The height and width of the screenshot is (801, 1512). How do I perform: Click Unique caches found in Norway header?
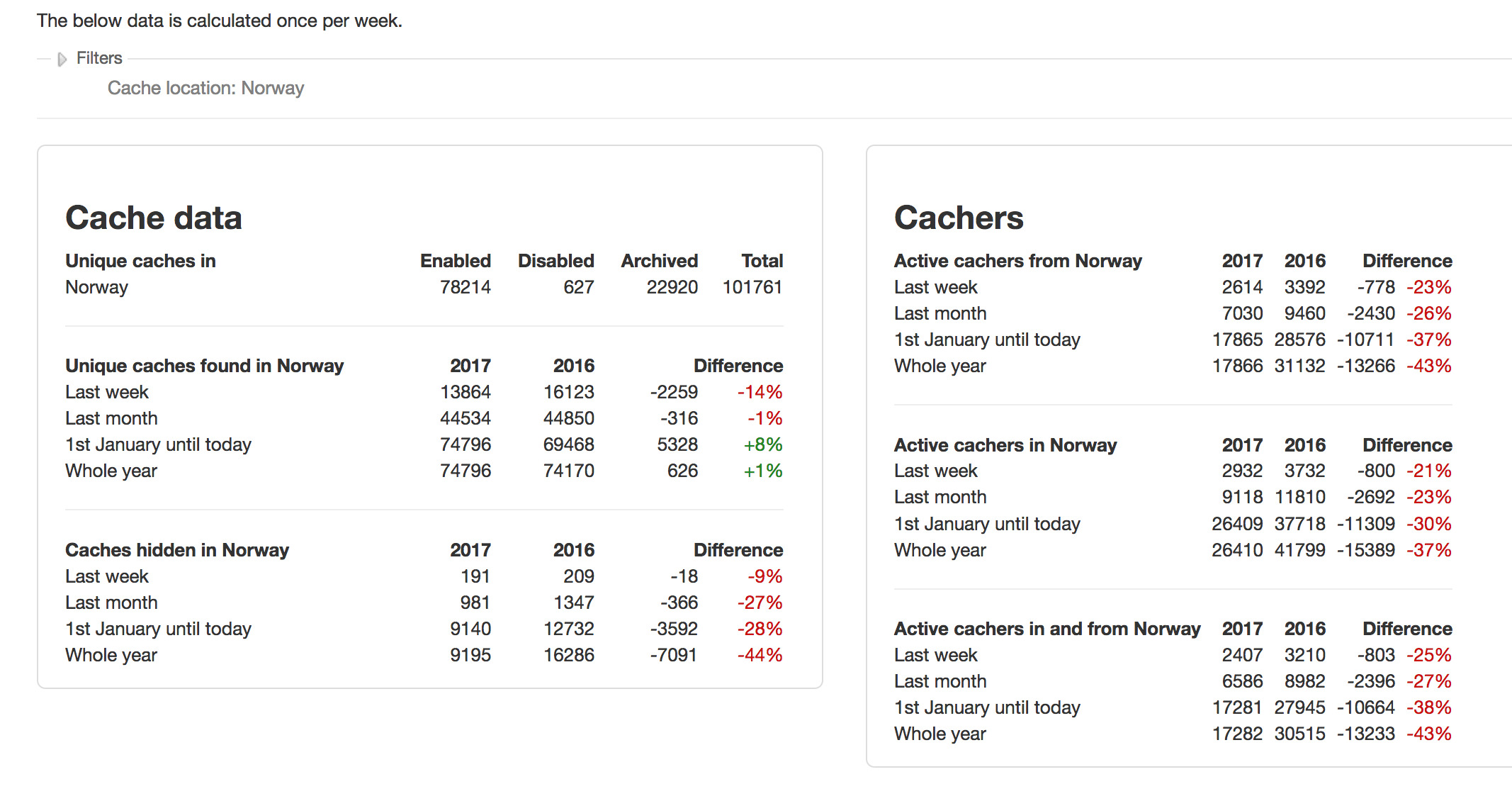[204, 366]
